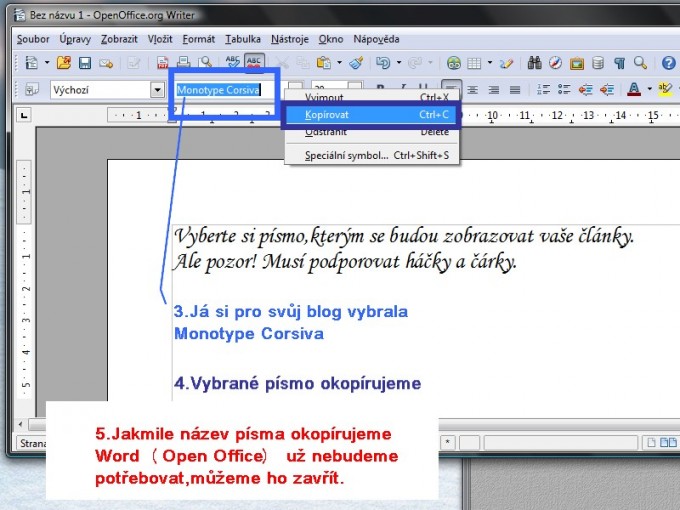
Task: Toggle Nonprinting Characters pilcrow icon
Action: (x=619, y=63)
